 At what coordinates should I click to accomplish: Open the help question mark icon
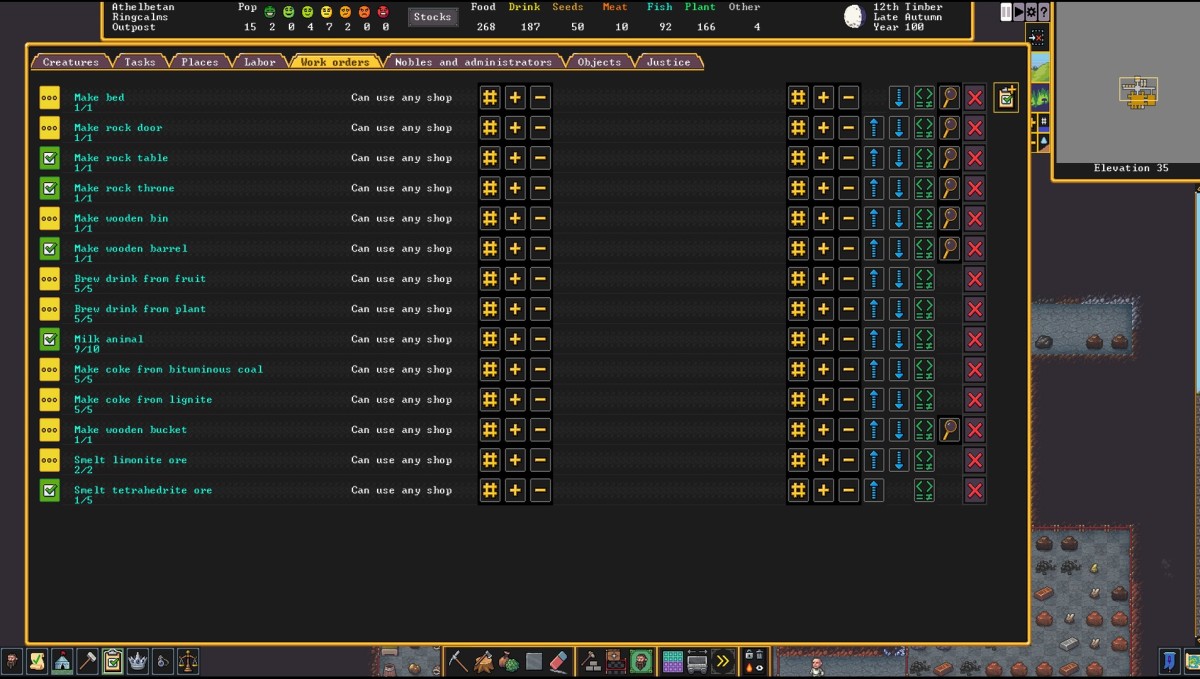tap(1044, 12)
